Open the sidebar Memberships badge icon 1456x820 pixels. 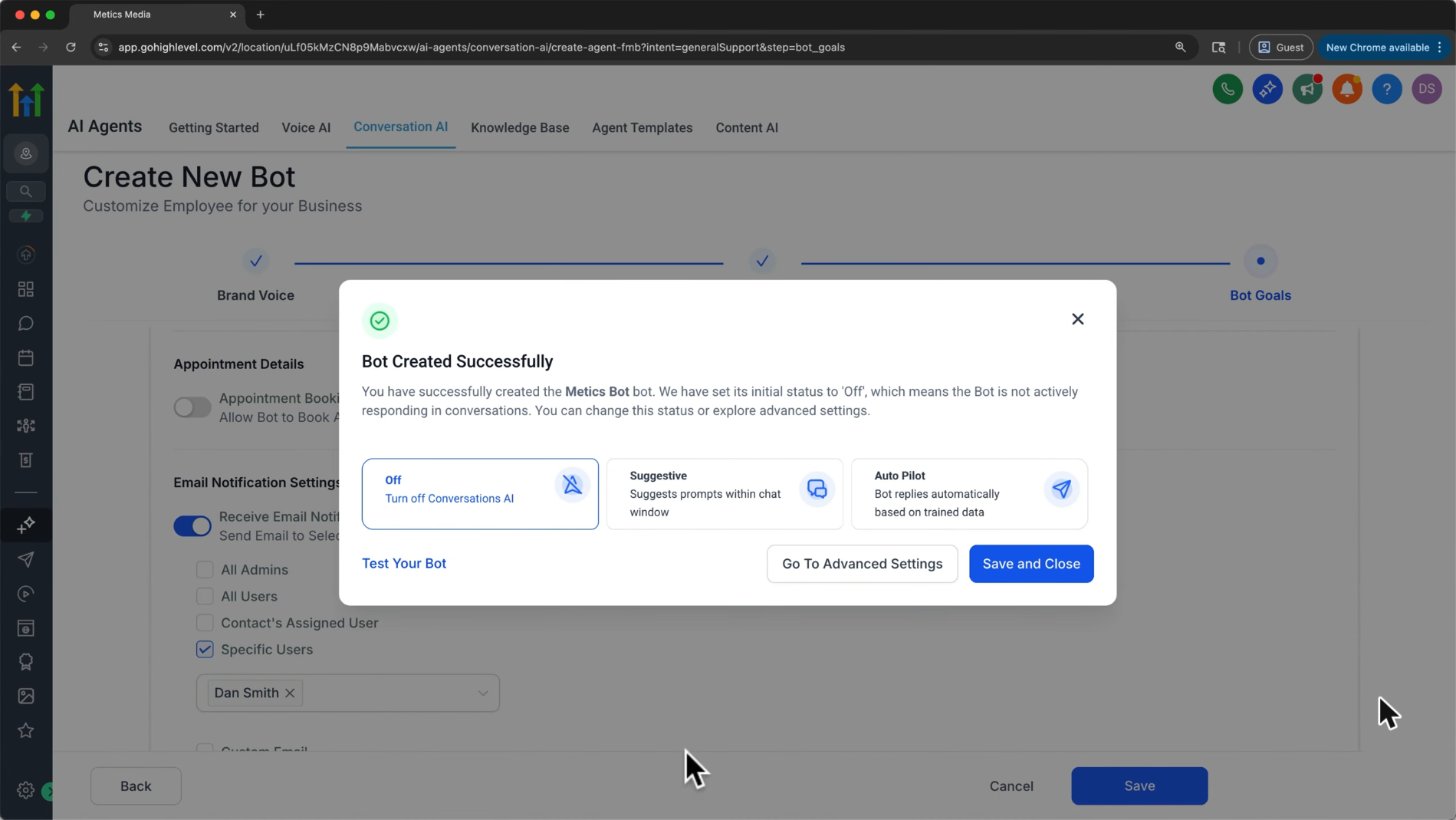(x=26, y=662)
